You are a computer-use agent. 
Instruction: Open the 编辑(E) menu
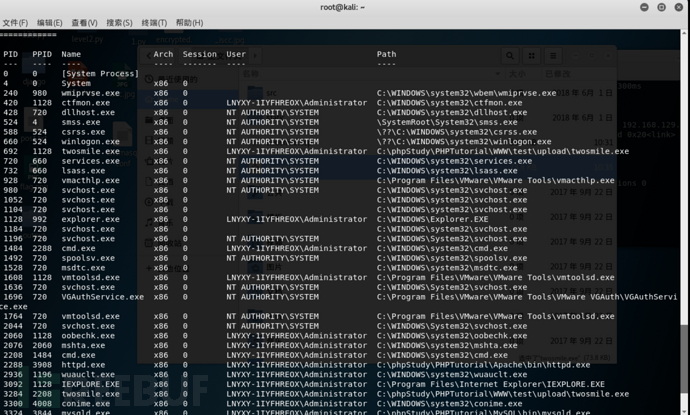(x=49, y=22)
